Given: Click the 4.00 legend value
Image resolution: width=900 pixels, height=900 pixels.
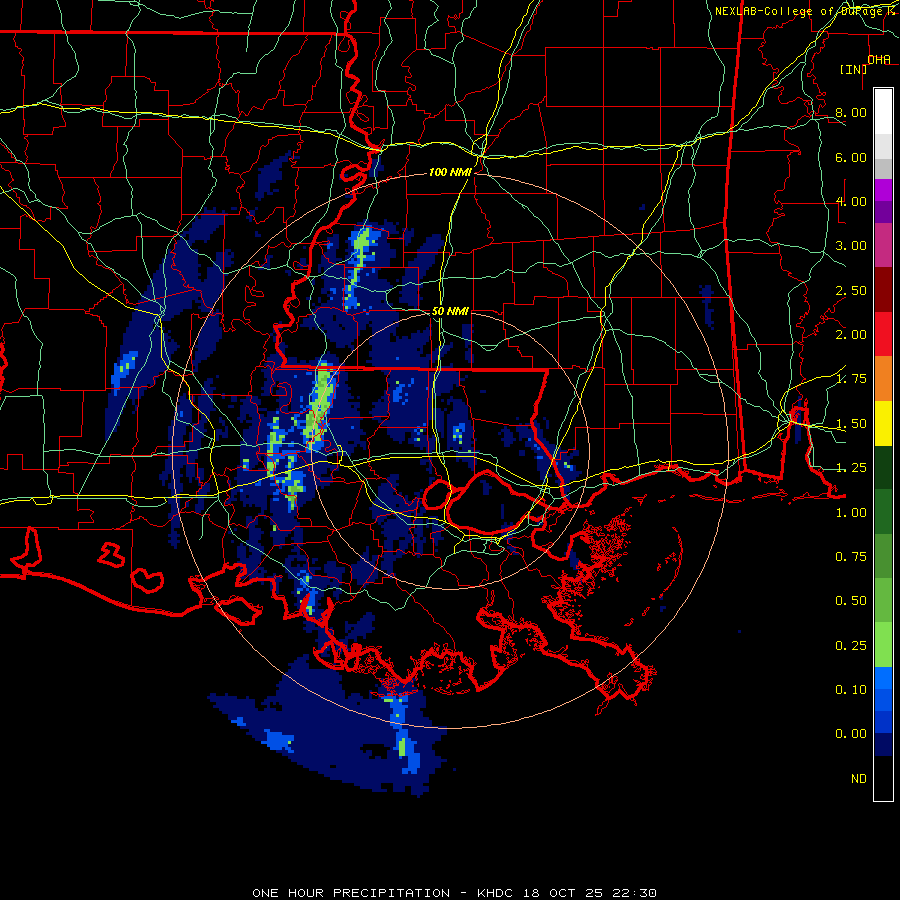Looking at the screenshot, I should [x=851, y=201].
